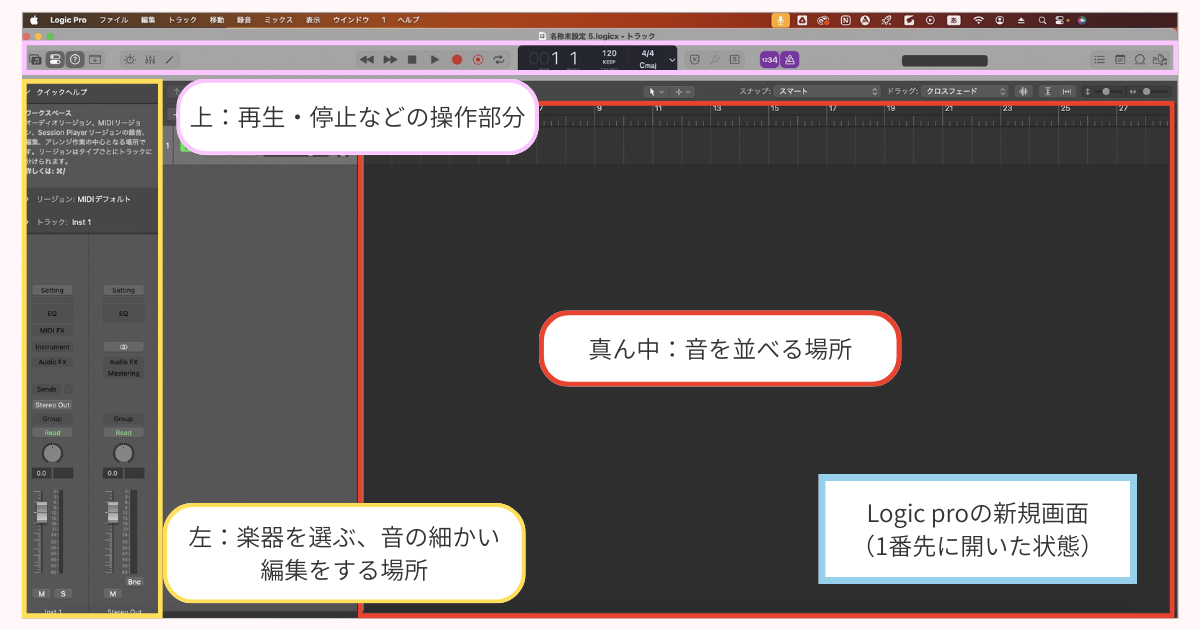The height and width of the screenshot is (630, 1200).
Task: Click the Instrument slot on Inst 1
Action: (52, 347)
